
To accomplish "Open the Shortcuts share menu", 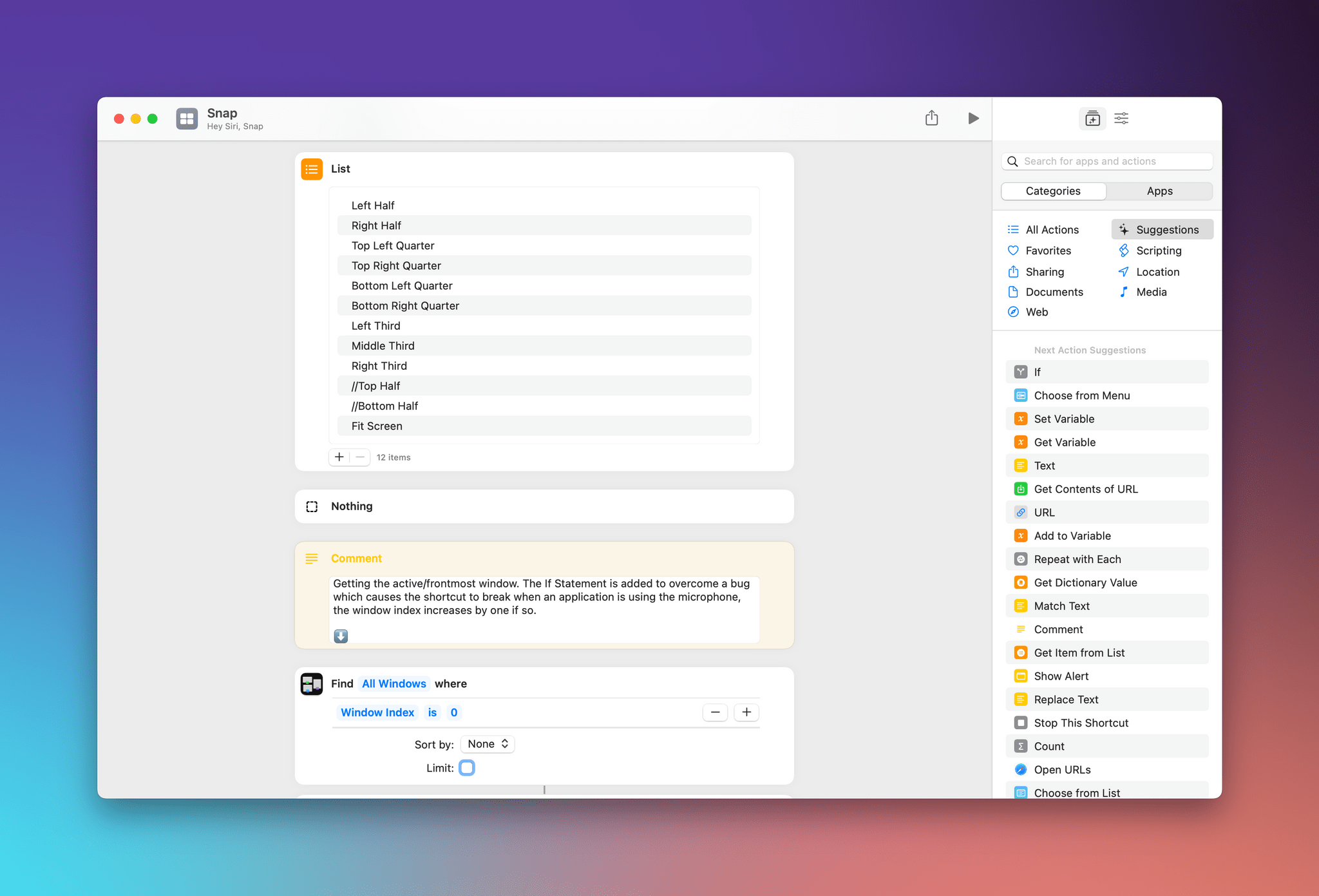I will [x=931, y=118].
